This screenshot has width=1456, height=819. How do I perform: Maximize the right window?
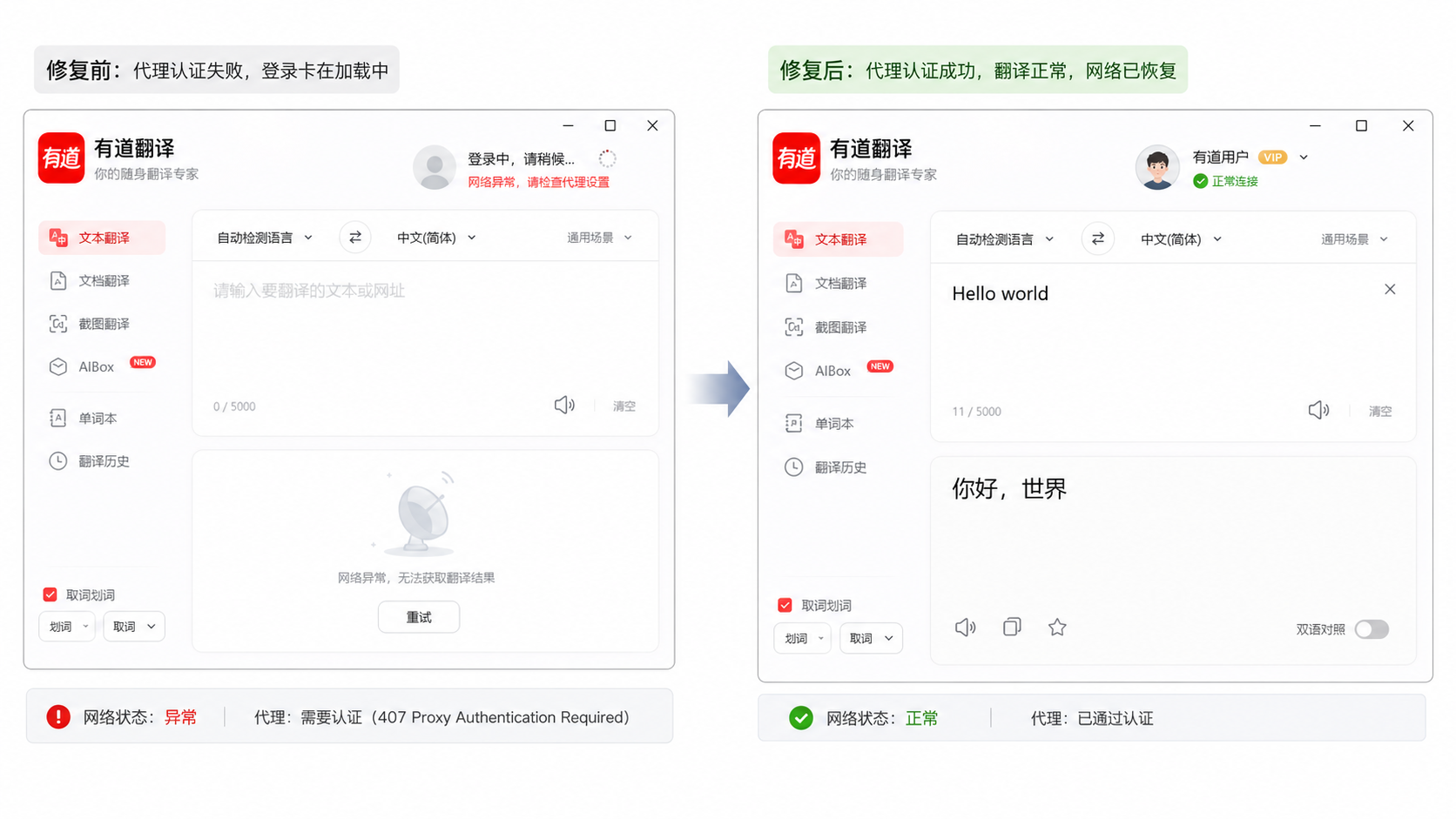[x=1361, y=125]
